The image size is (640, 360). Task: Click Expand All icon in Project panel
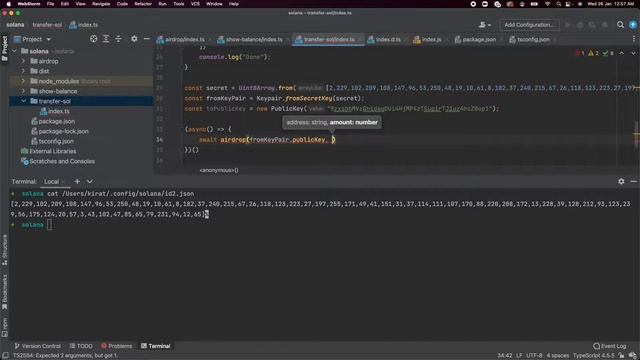coord(106,39)
